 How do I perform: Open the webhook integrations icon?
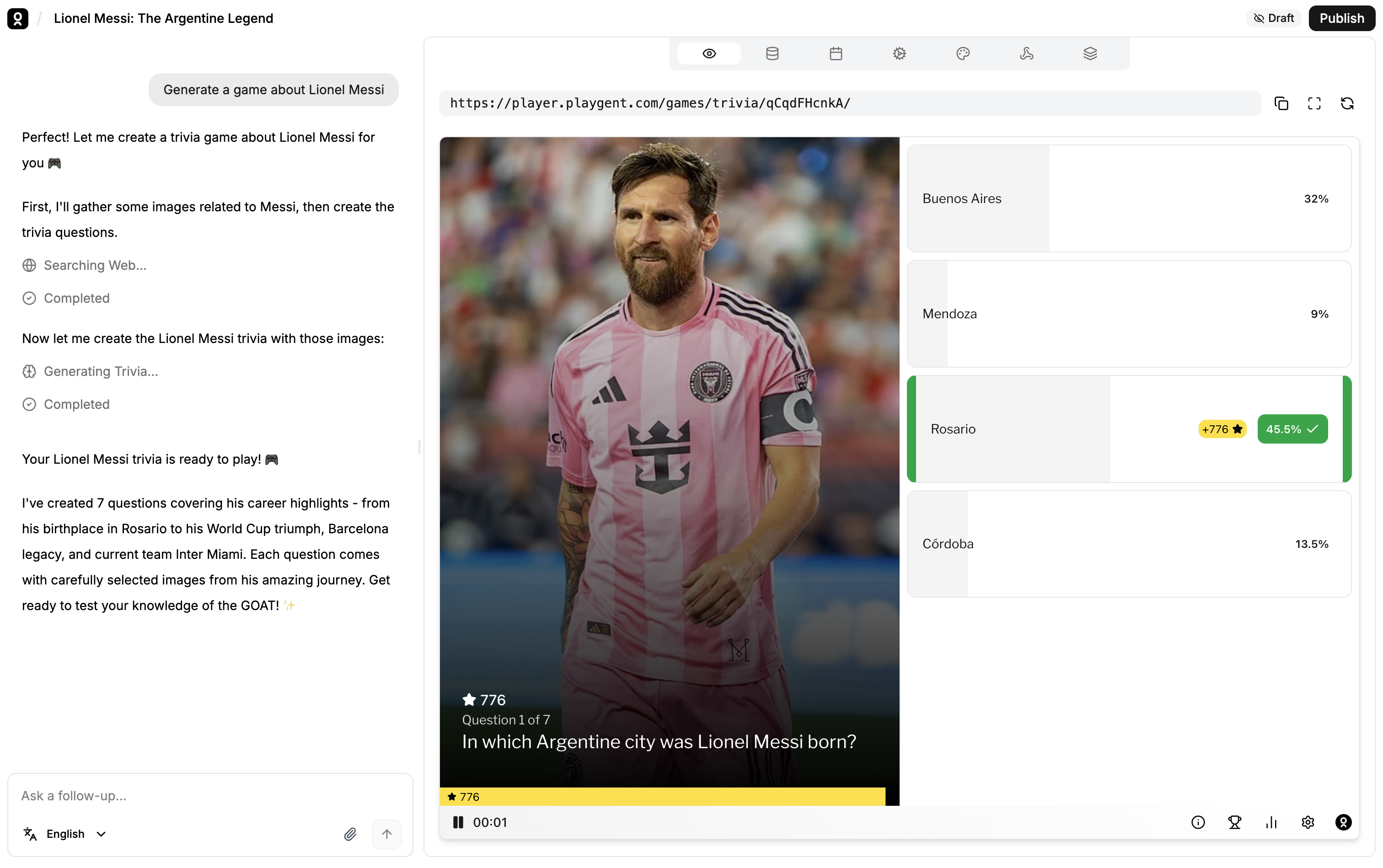(x=1026, y=54)
